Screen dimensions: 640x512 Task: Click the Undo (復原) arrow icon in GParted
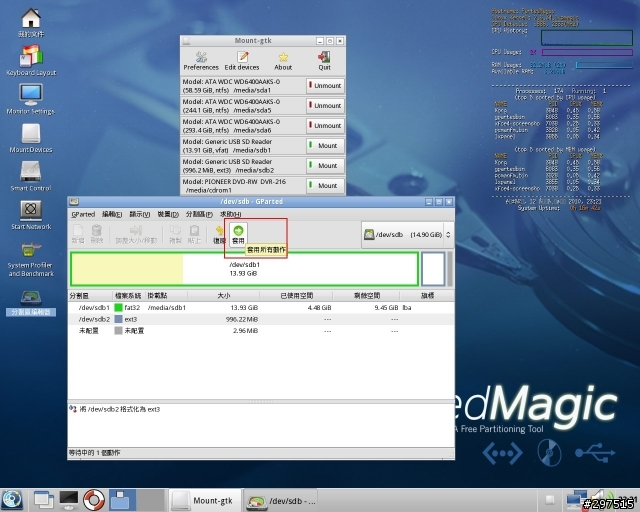[x=219, y=231]
